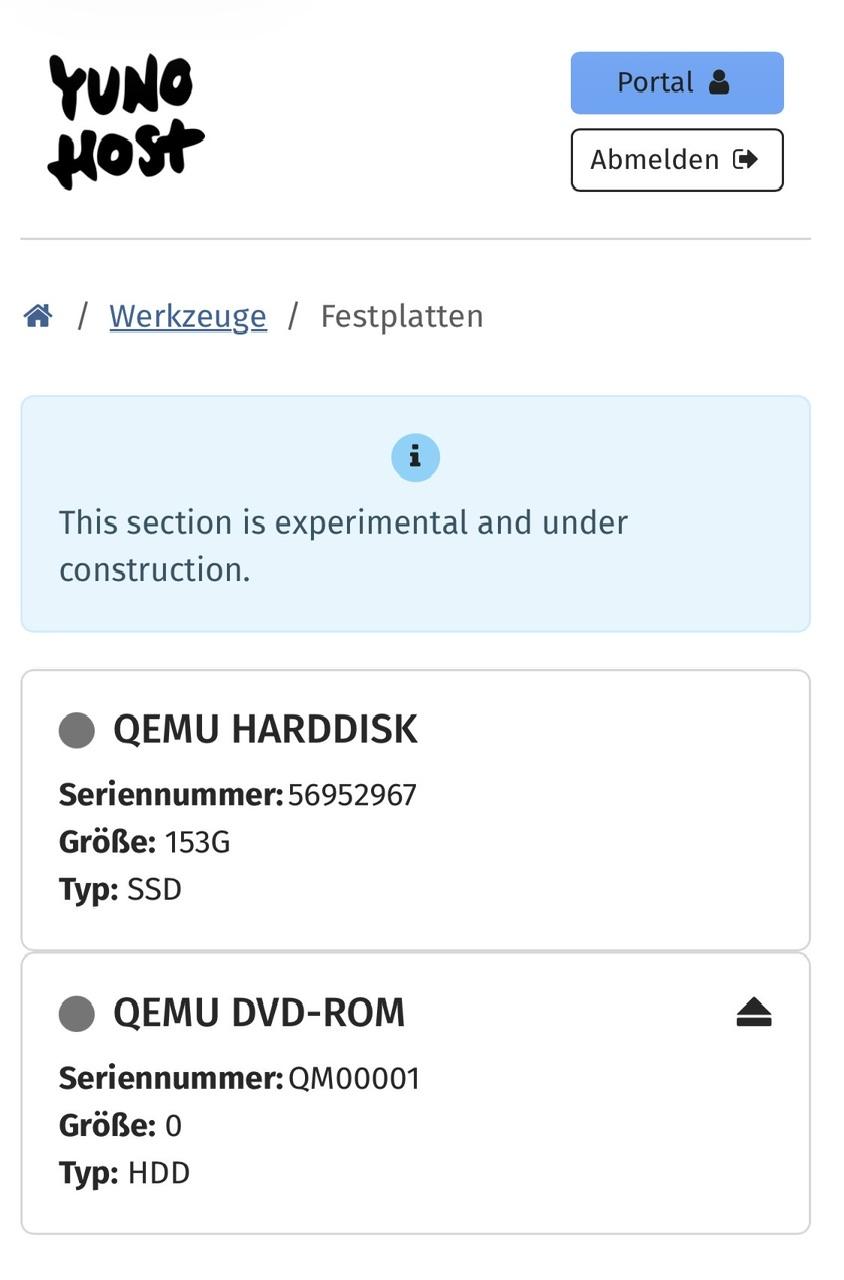The height and width of the screenshot is (1280, 844).
Task: Click the DVD-ROM size value 0
Action: tap(173, 1126)
